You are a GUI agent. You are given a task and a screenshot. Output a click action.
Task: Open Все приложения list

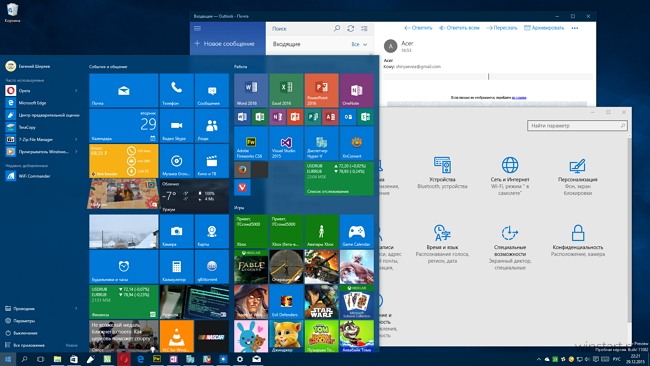(x=25, y=345)
